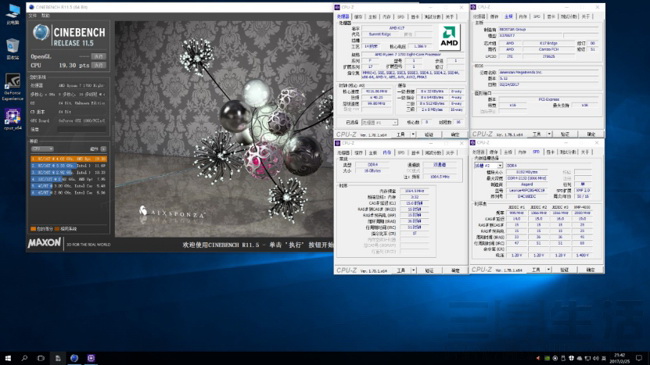Select ranking row number 4 in Cinebench
This screenshot has width=650, height=365.
coord(69,179)
